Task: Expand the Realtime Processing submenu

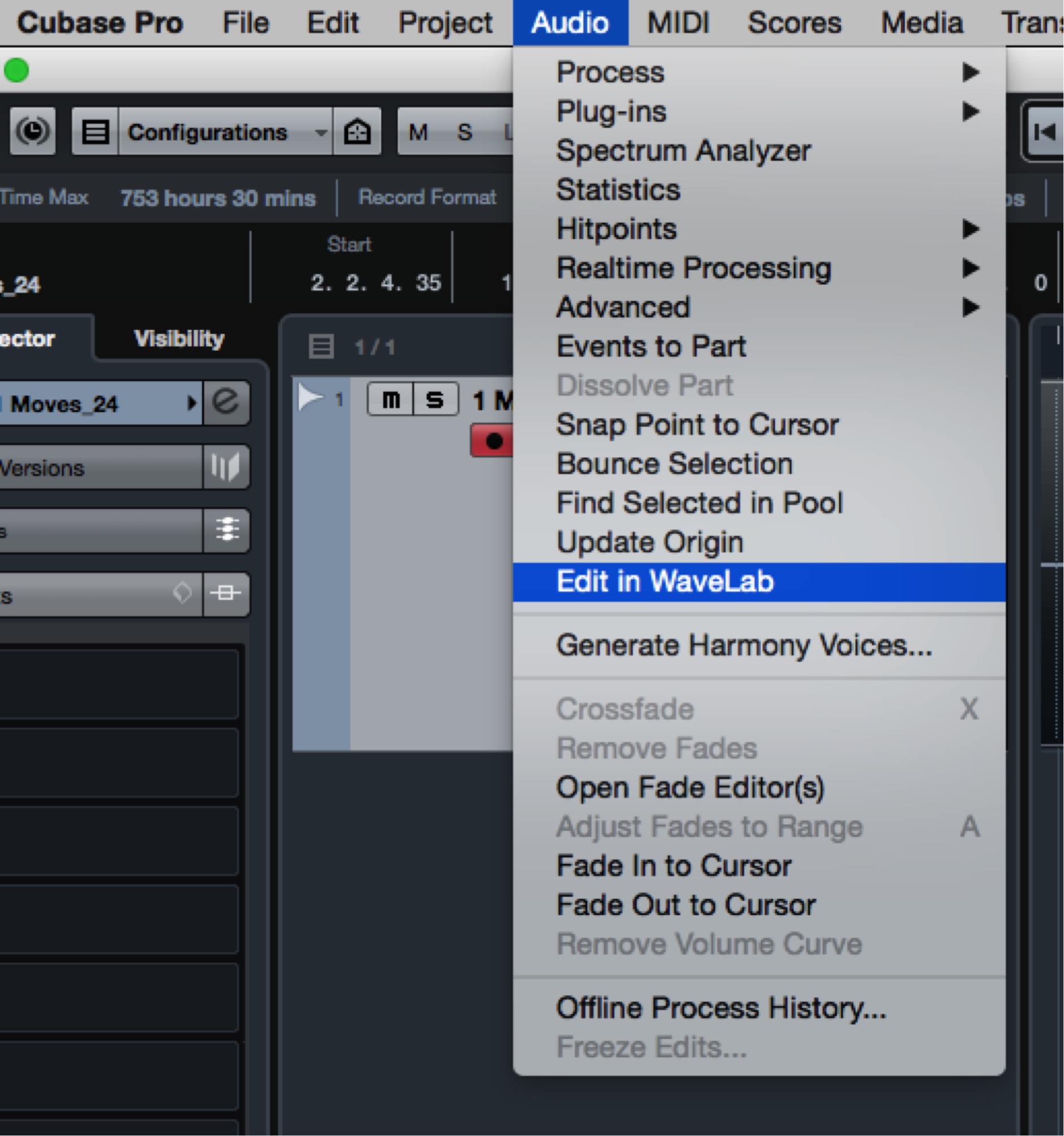Action: click(x=759, y=268)
